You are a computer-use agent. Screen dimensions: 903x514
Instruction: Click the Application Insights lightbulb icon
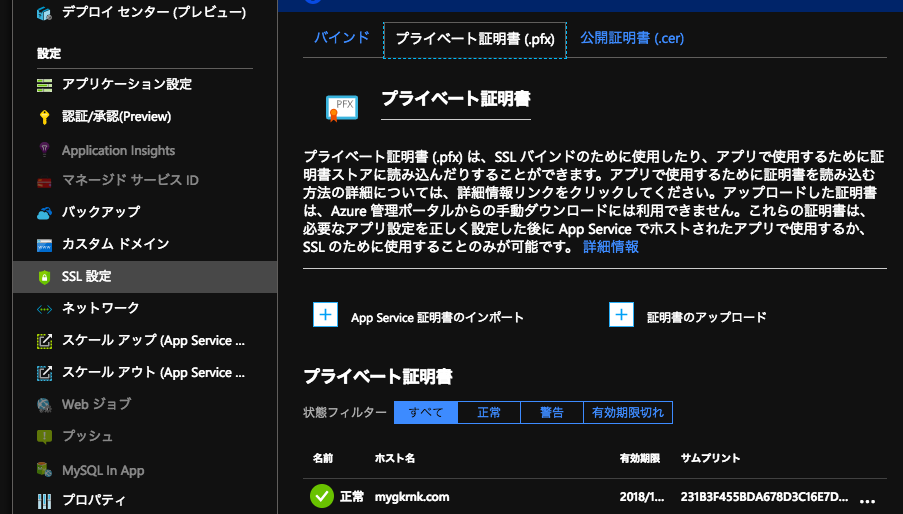(44, 150)
